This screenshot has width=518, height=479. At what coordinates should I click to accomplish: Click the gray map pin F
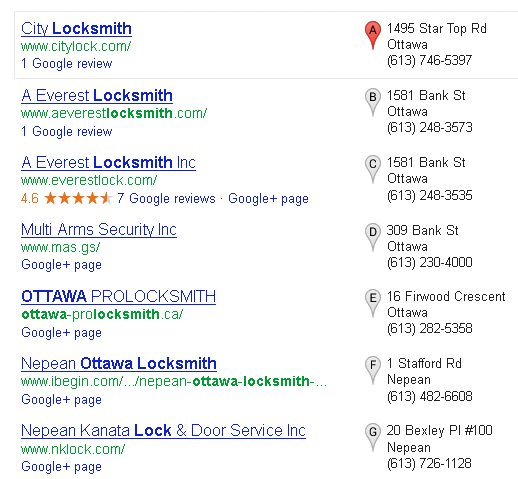tap(373, 370)
